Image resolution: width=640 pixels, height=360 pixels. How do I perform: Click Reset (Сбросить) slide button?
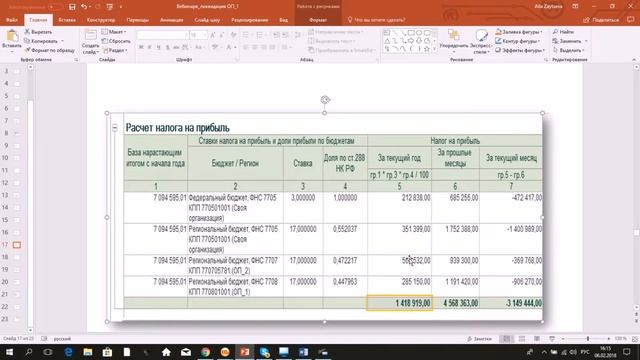(116, 41)
